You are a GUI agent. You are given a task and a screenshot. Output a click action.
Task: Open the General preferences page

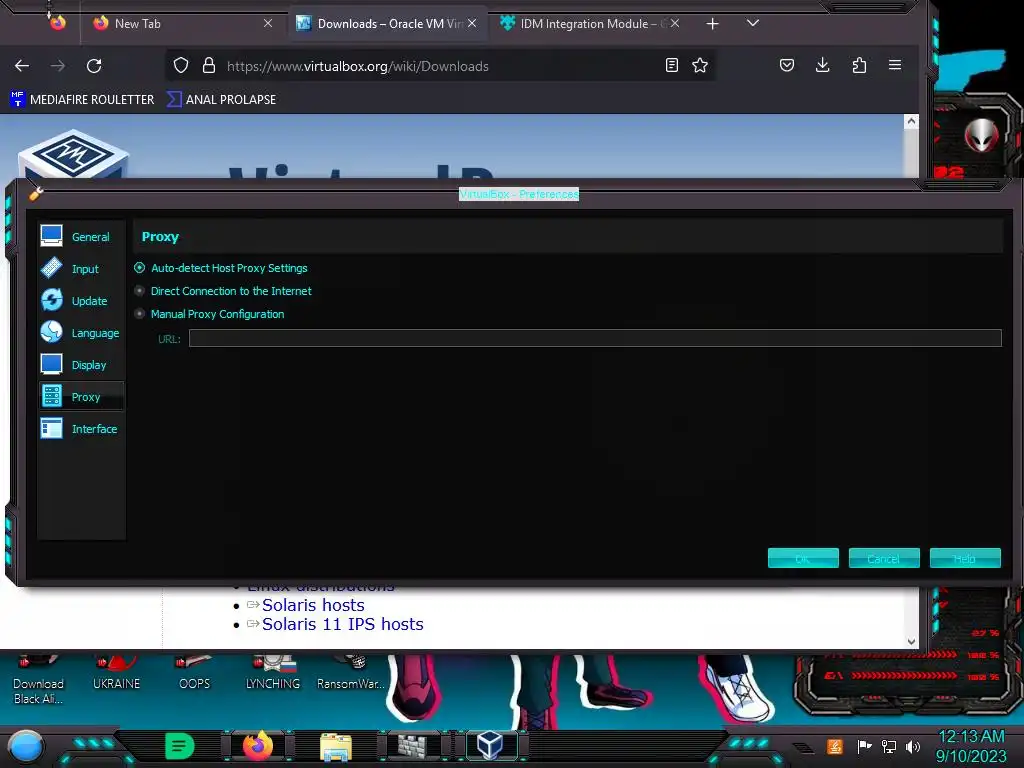pos(81,236)
